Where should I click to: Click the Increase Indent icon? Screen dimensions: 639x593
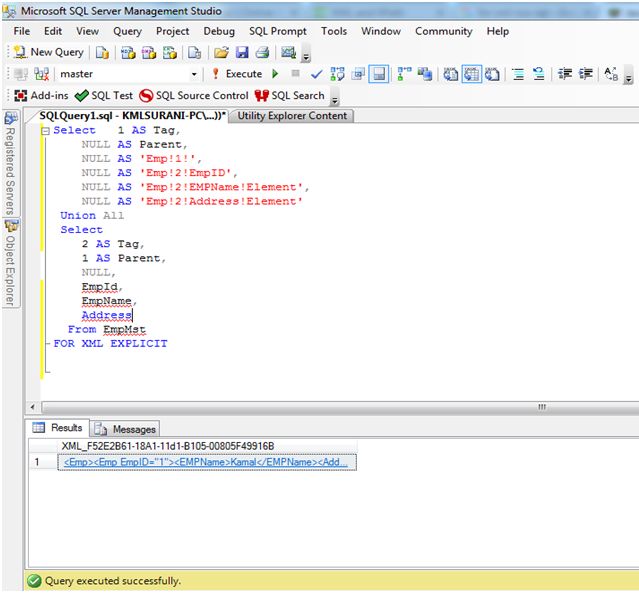tap(586, 74)
